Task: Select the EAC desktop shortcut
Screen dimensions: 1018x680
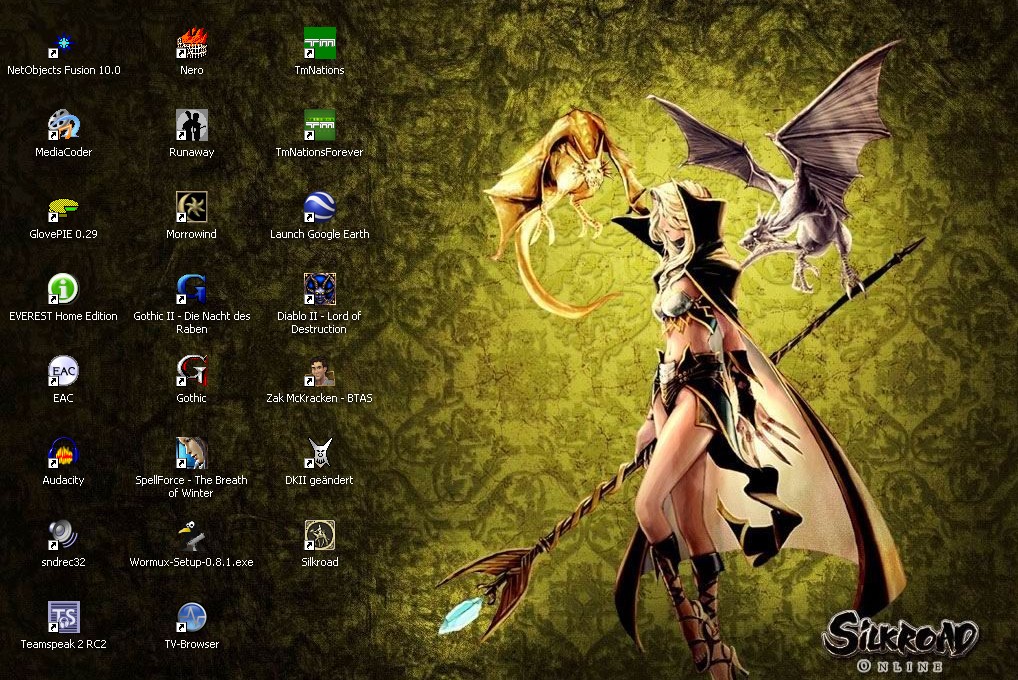Action: [64, 372]
